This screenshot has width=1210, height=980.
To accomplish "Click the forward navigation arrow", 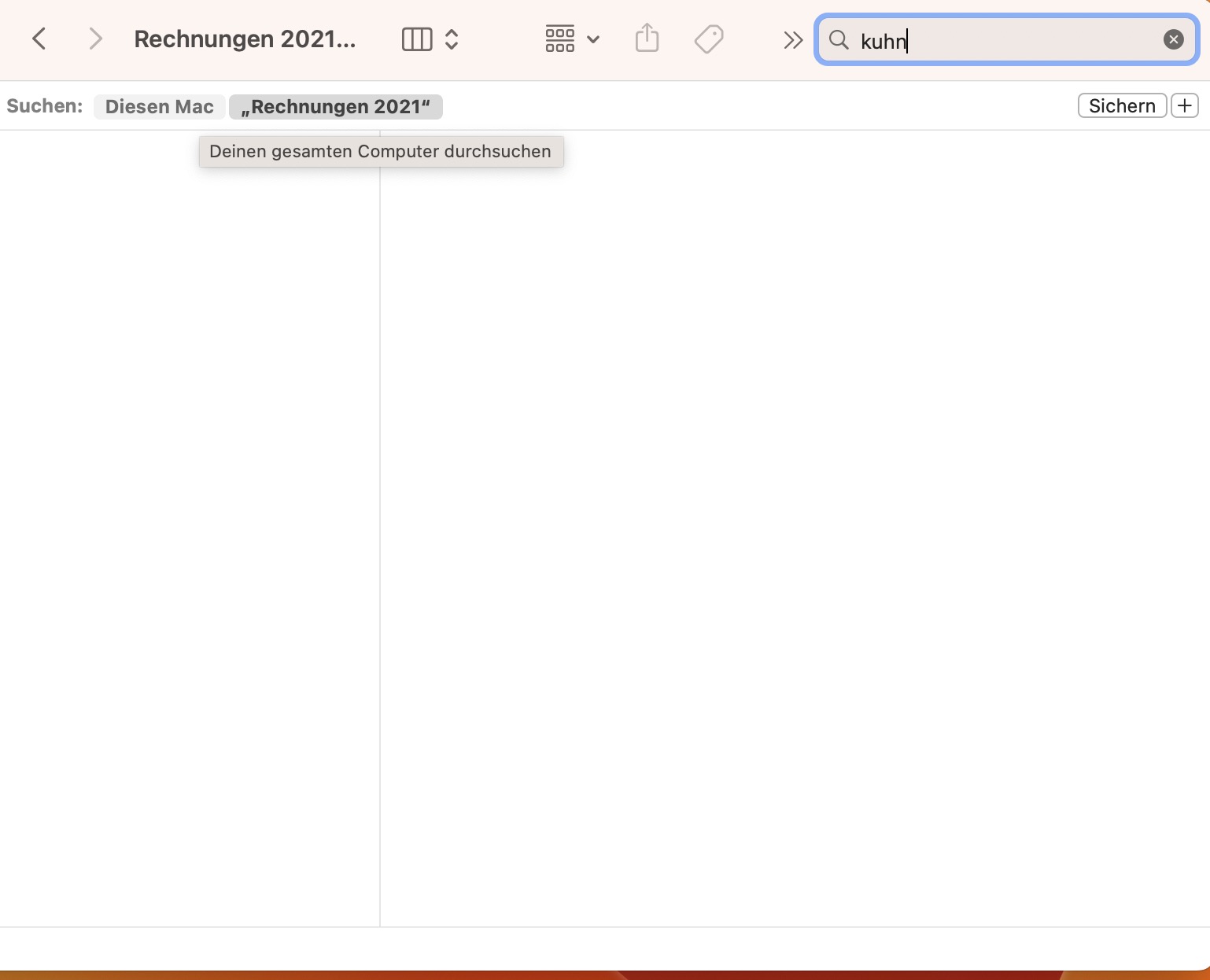I will click(x=95, y=39).
